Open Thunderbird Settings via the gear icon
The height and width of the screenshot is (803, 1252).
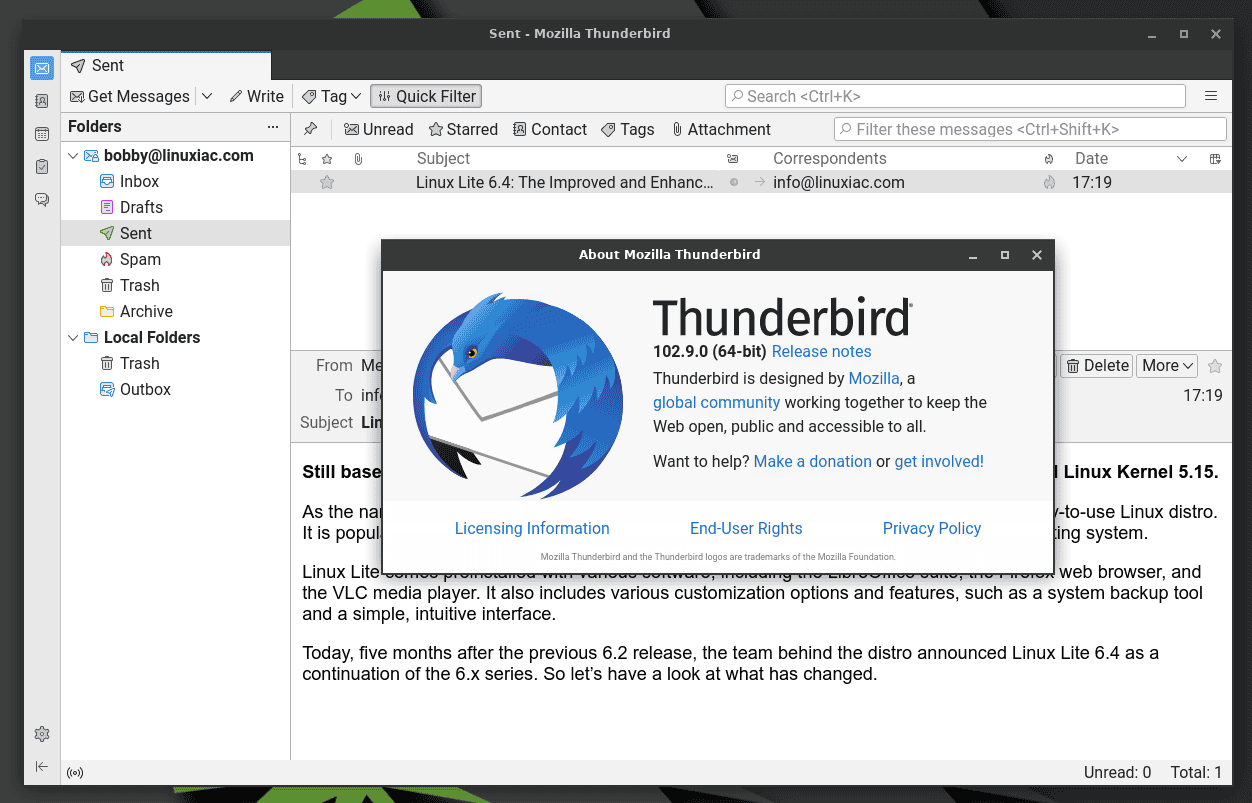click(x=41, y=733)
